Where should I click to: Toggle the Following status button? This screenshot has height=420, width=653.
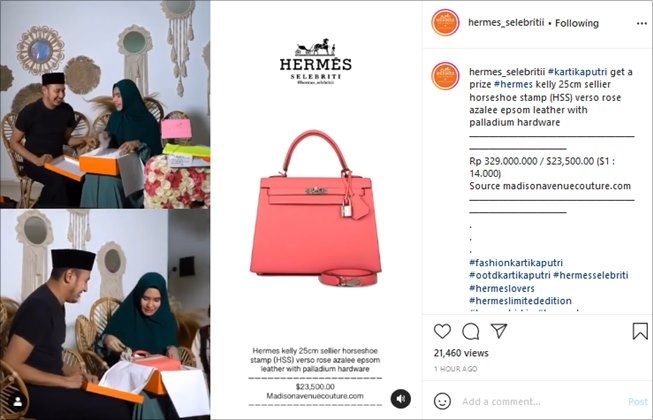click(577, 23)
